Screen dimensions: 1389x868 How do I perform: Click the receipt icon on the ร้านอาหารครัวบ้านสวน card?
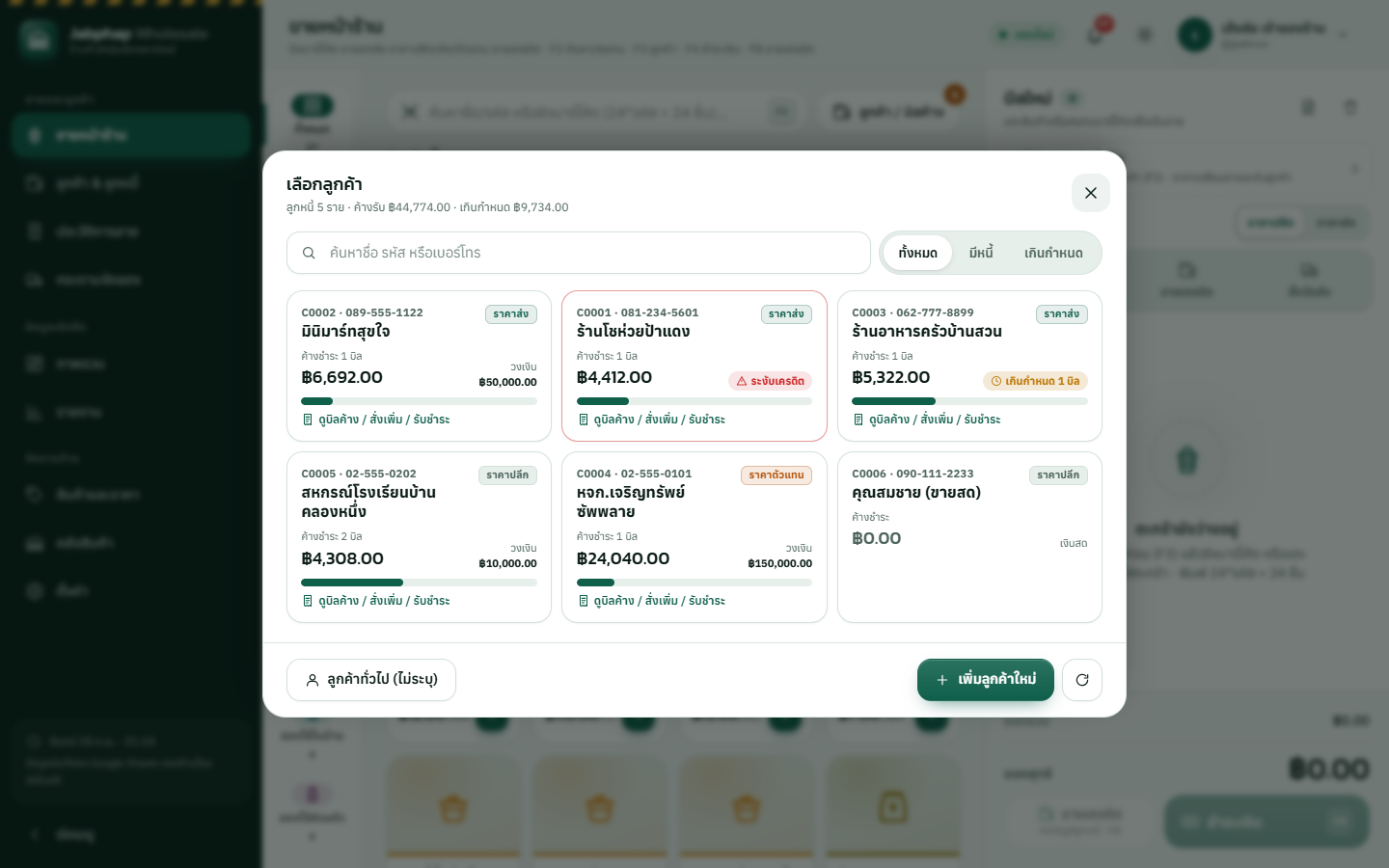[x=858, y=420]
